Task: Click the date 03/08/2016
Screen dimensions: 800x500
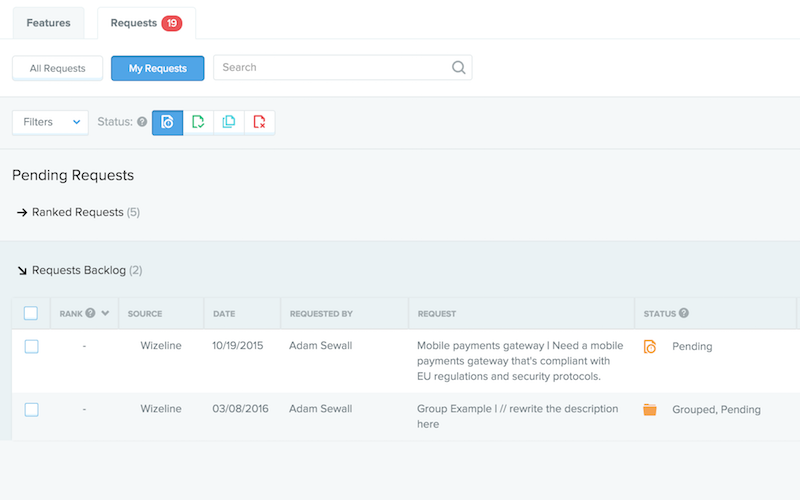Action: click(x=240, y=409)
